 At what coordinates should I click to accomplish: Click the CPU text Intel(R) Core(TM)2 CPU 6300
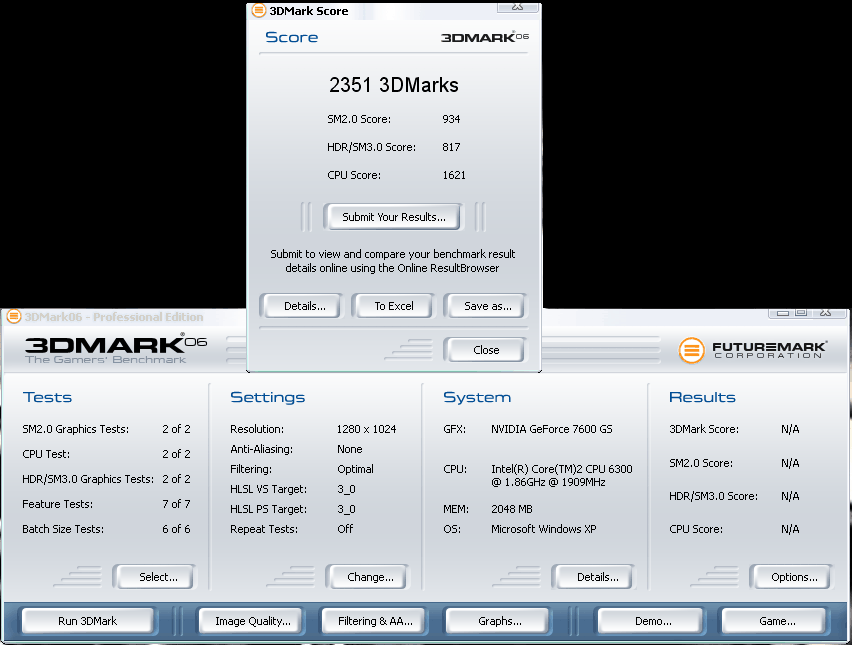click(x=561, y=469)
